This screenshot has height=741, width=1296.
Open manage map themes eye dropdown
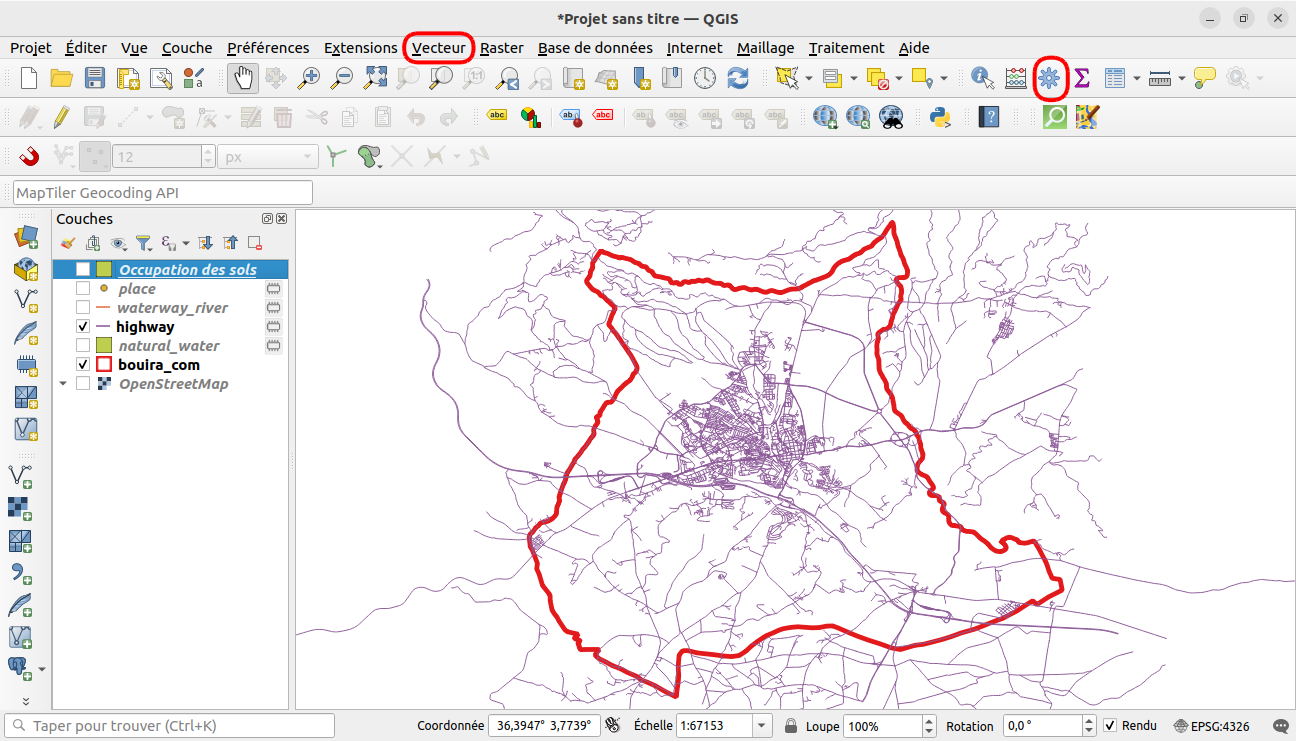click(120, 243)
